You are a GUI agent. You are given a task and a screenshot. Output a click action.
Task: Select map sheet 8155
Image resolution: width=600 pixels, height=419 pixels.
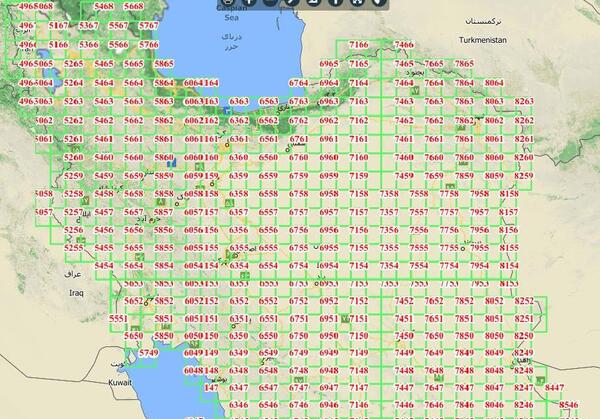(509, 248)
